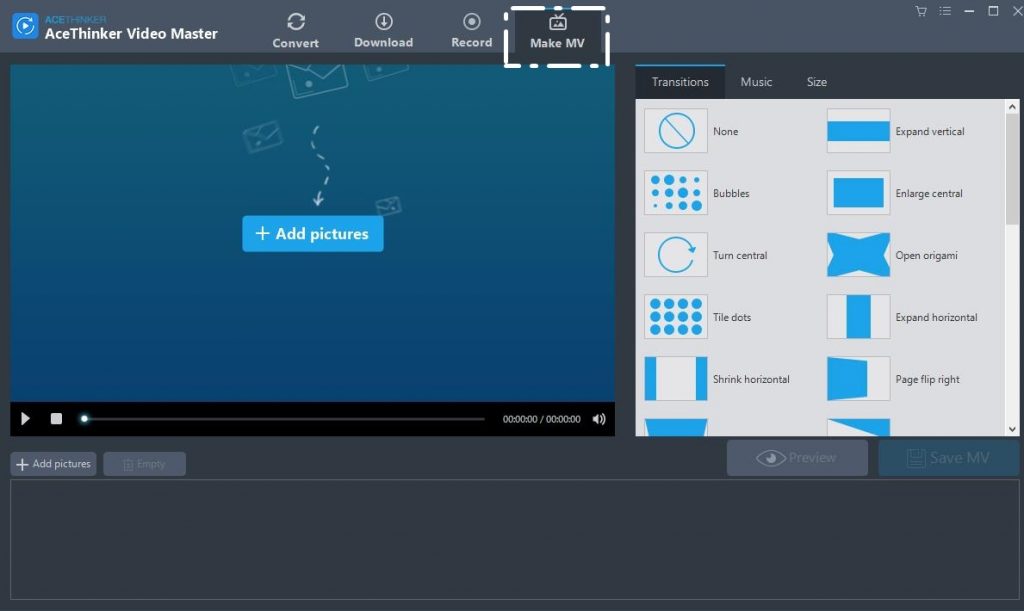The height and width of the screenshot is (611, 1024).
Task: Click the Turn central label text
Action: (x=740, y=255)
